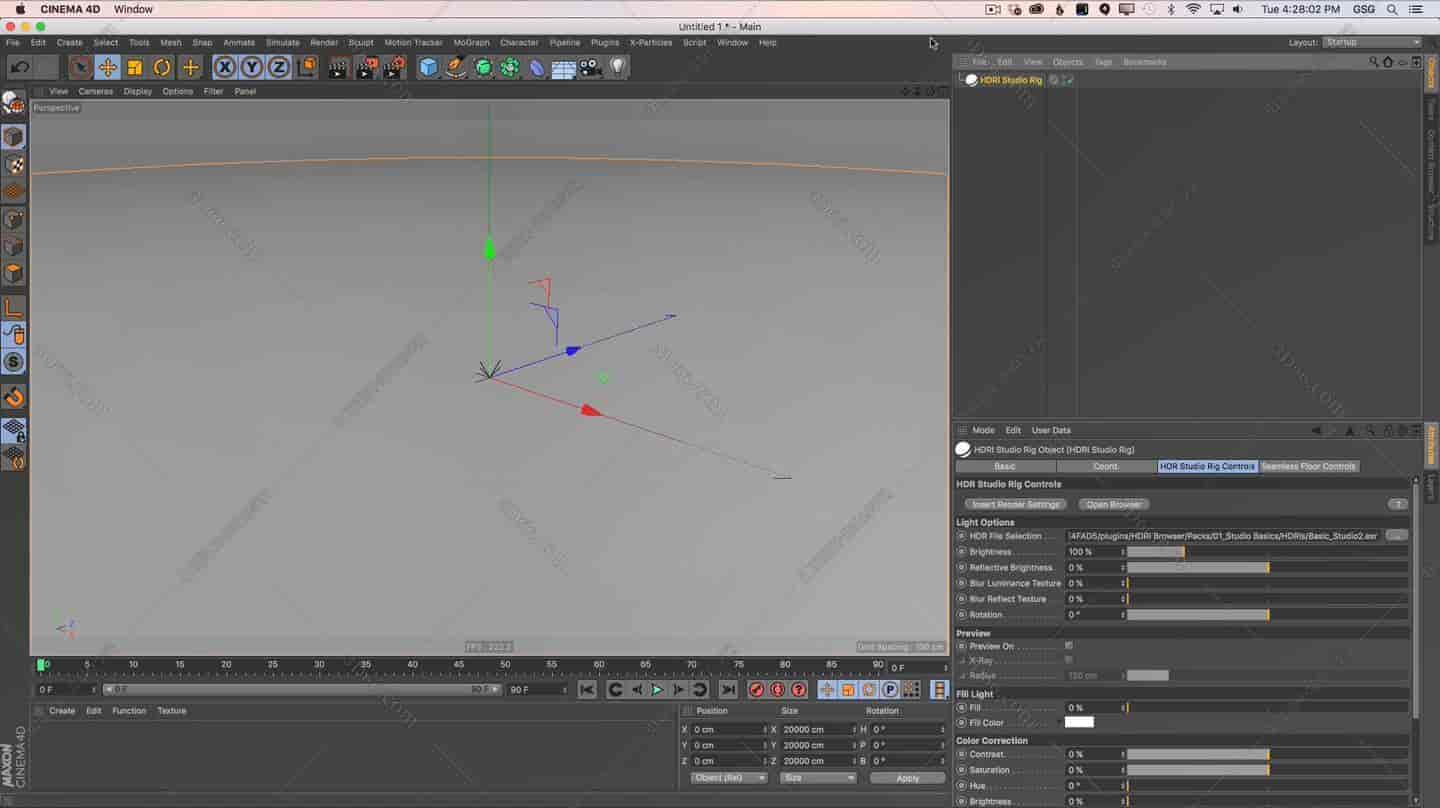Click the Open Browser button
This screenshot has height=808, width=1440.
tap(1113, 504)
